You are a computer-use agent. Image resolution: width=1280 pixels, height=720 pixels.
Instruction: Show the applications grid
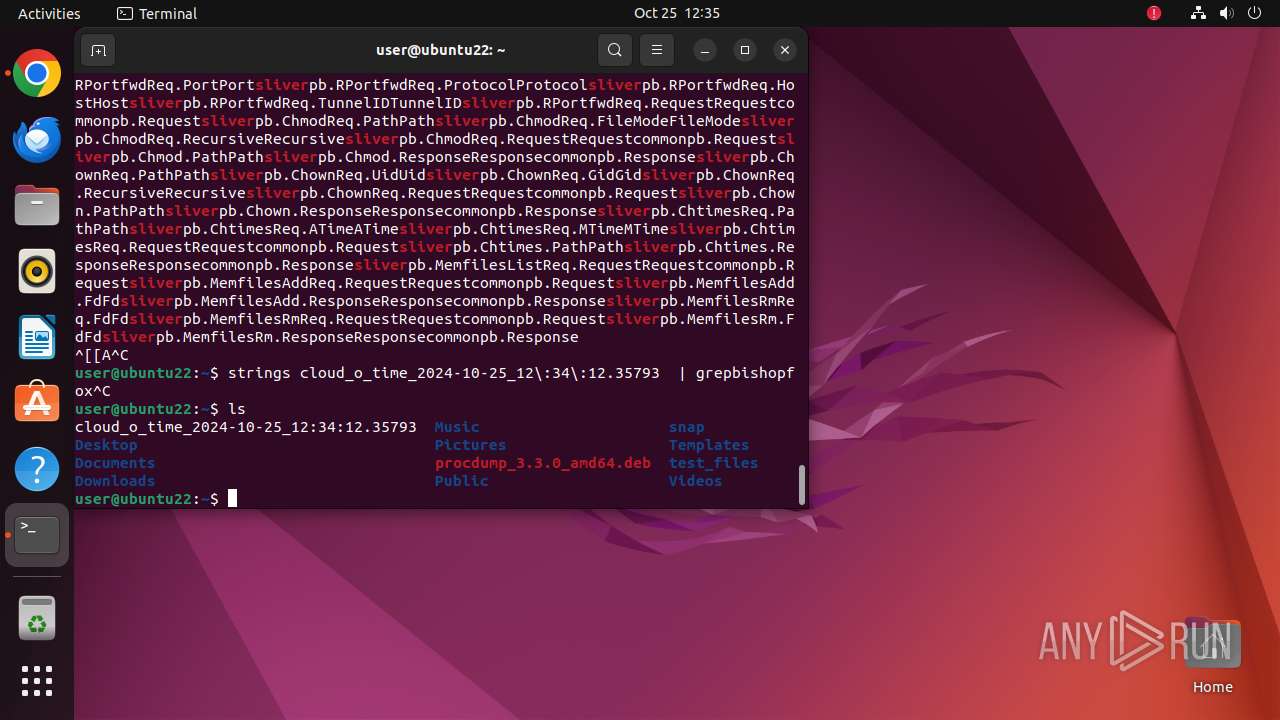click(37, 681)
